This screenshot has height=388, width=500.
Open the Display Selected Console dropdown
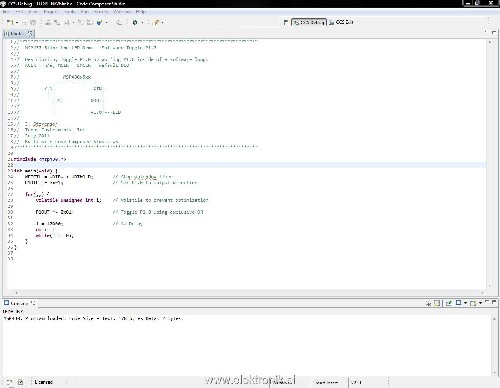[x=465, y=303]
